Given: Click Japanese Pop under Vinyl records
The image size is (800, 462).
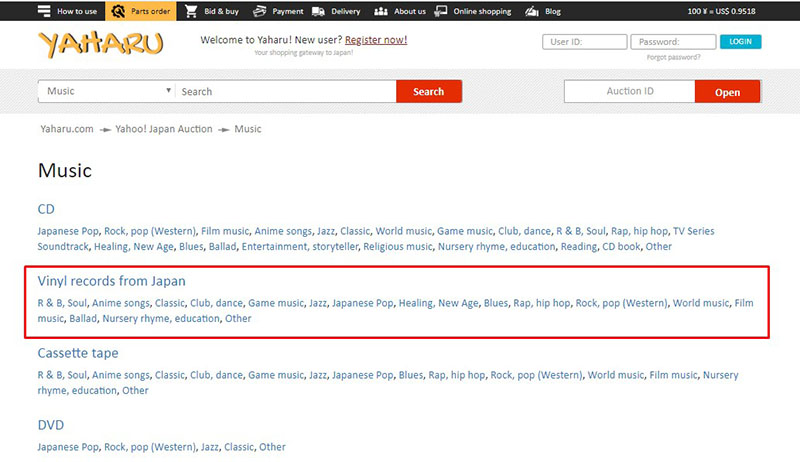Looking at the screenshot, I should click(x=363, y=303).
